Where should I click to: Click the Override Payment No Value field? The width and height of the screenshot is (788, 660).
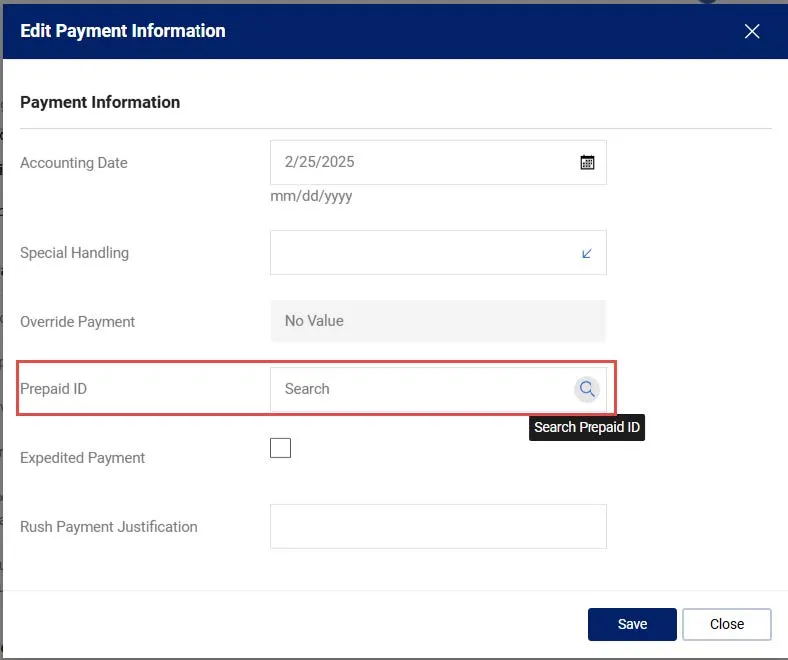(x=438, y=321)
